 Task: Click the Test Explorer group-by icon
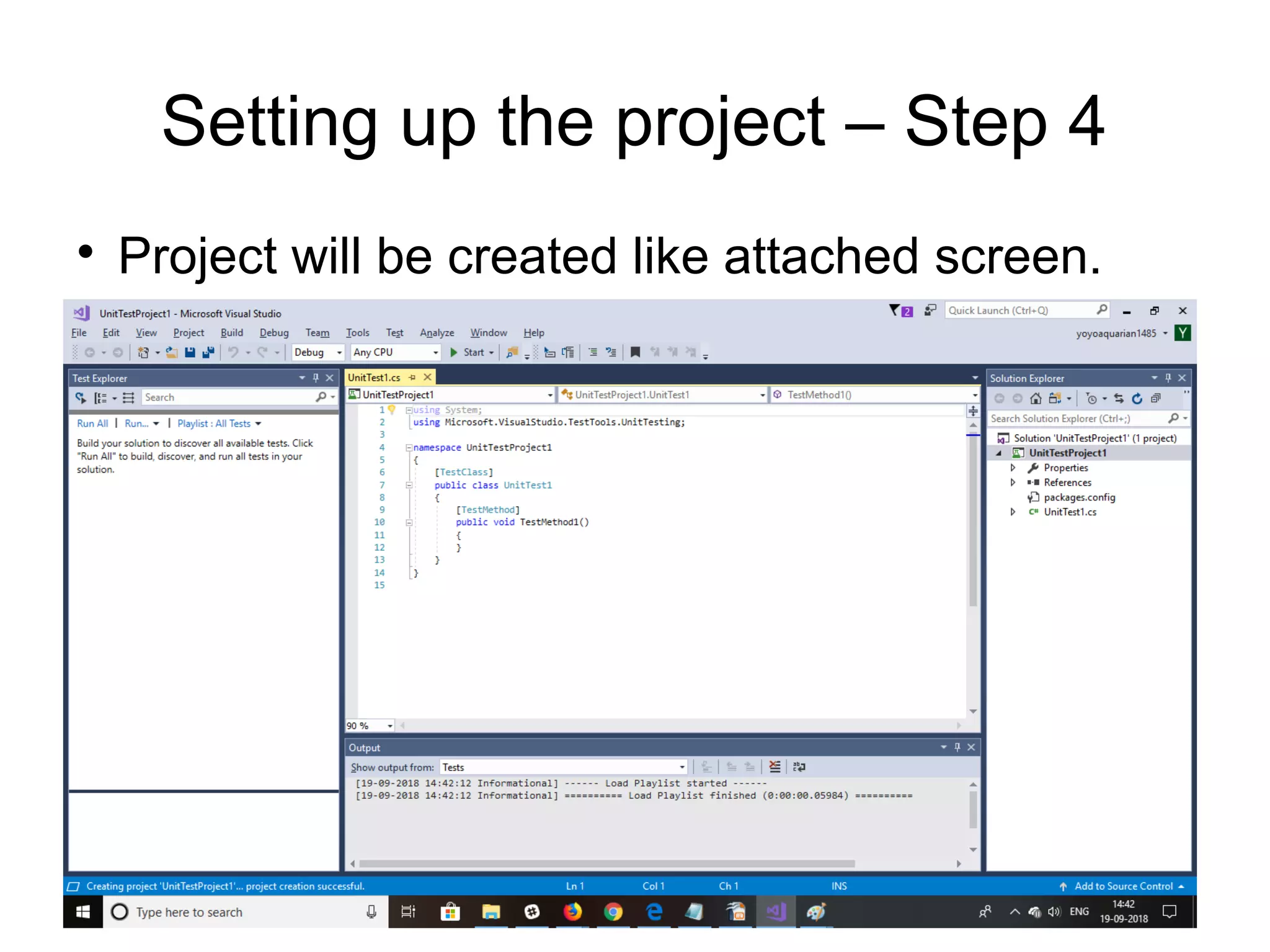(100, 398)
